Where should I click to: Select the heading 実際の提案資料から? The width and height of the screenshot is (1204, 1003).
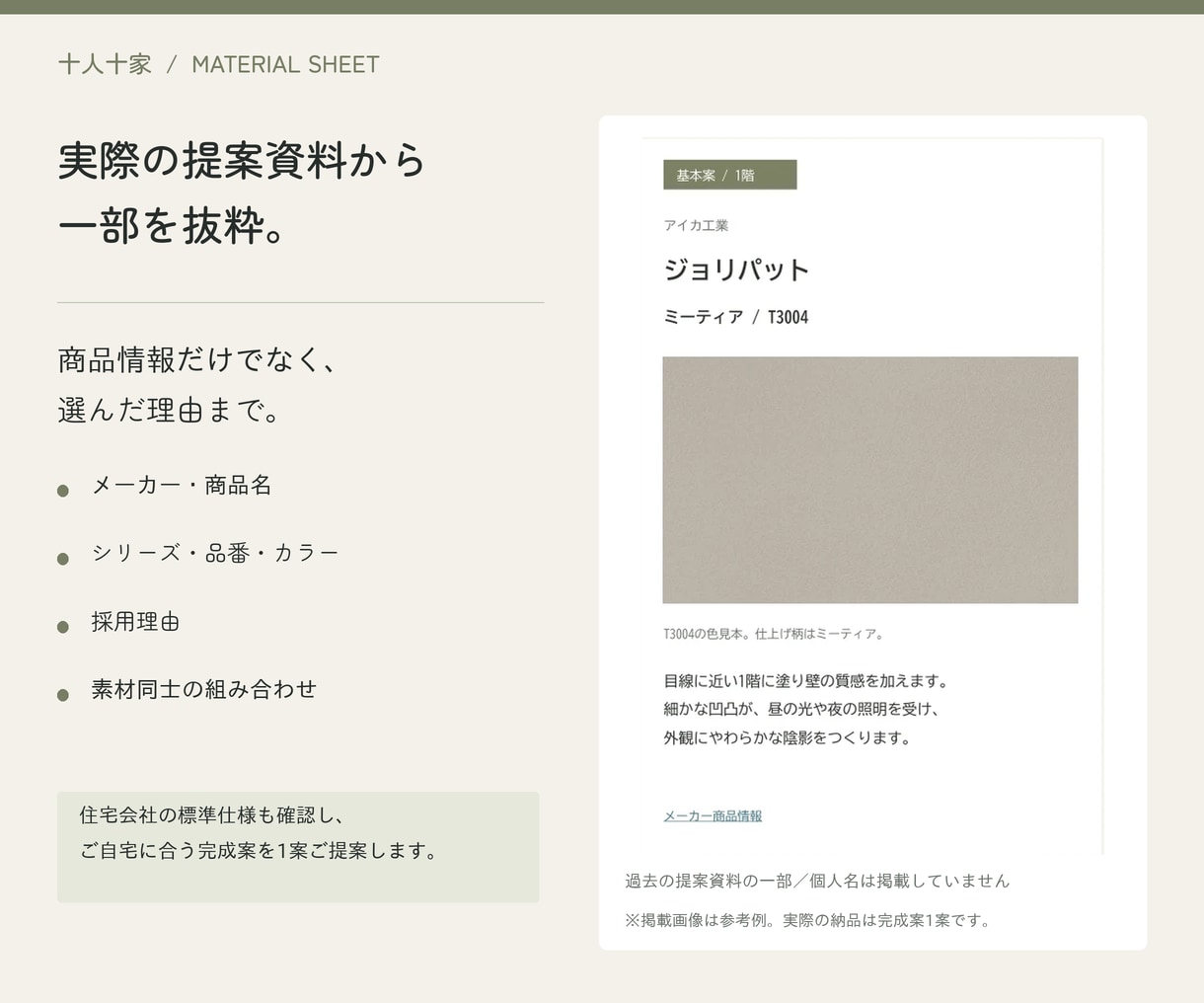pos(242,160)
